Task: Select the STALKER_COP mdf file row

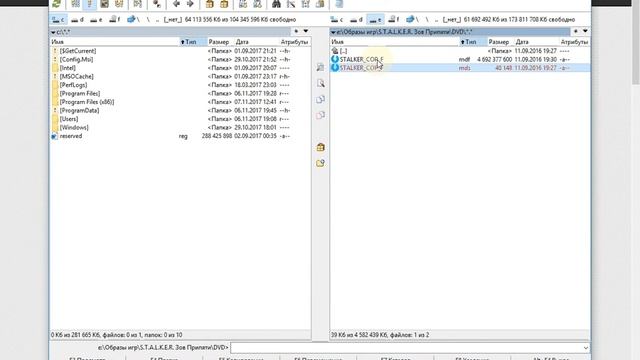Action: point(460,59)
